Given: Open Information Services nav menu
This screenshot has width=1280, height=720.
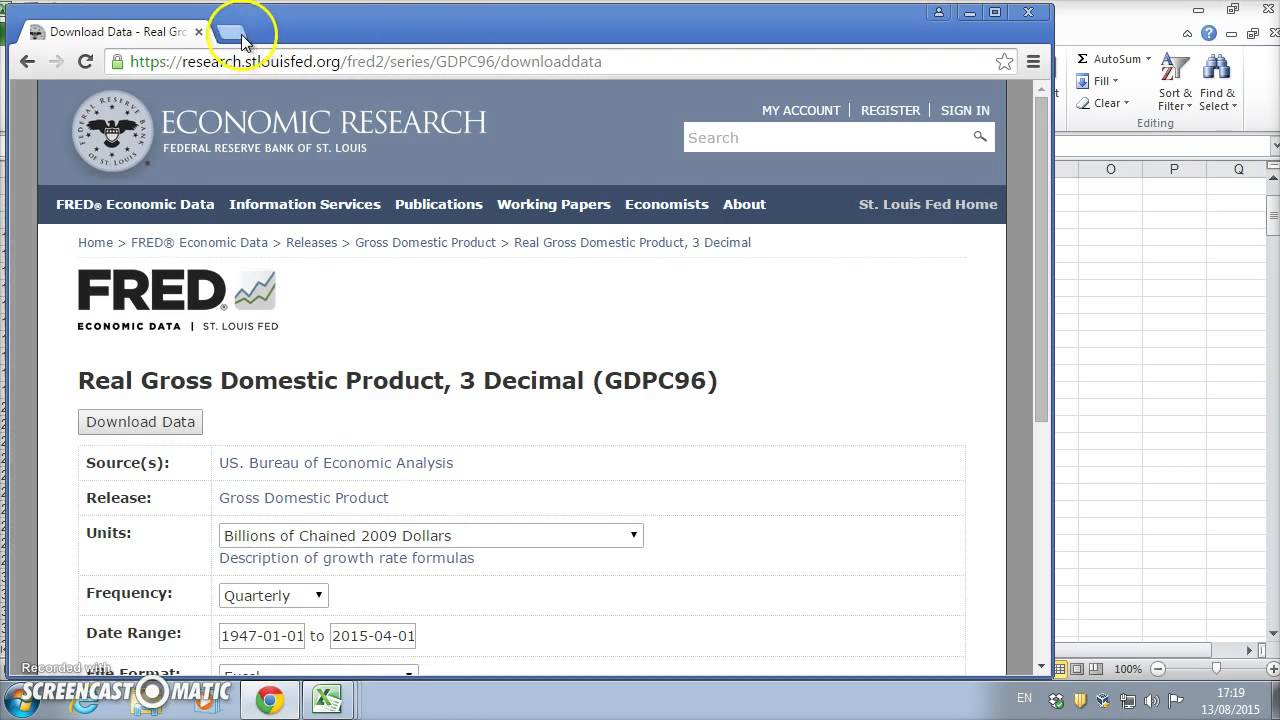Looking at the screenshot, I should (305, 204).
